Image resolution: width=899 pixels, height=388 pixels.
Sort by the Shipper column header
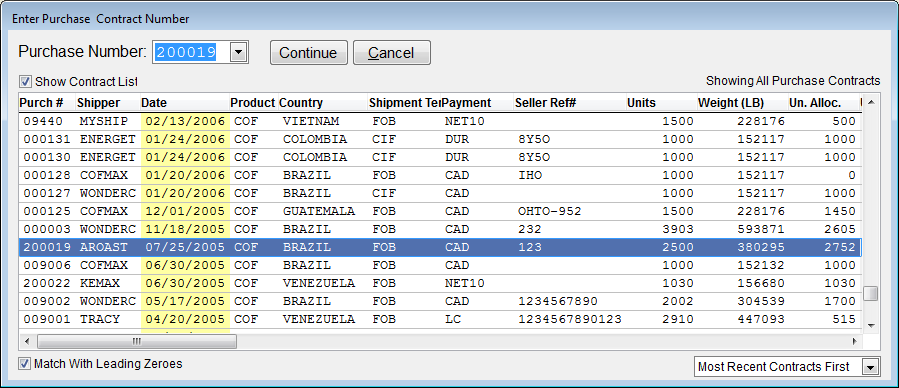pos(108,103)
